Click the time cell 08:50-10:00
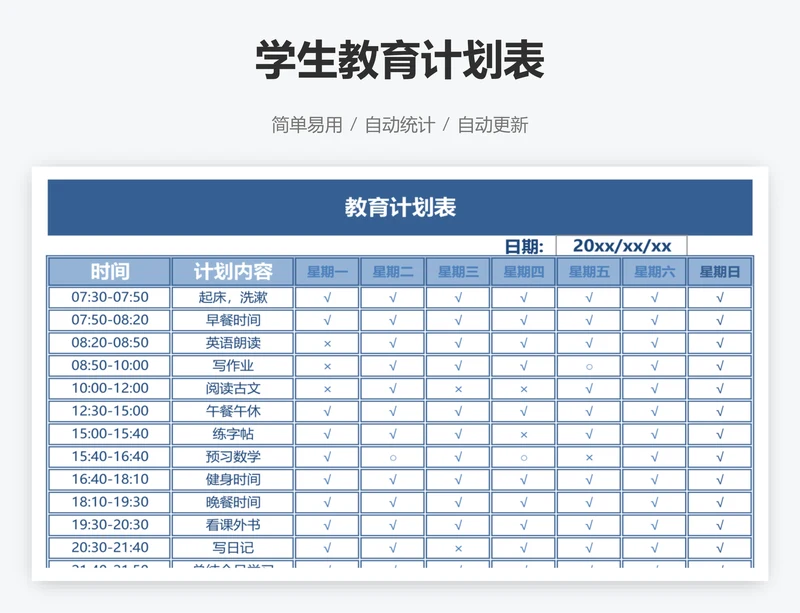The width and height of the screenshot is (800, 613). click(x=109, y=365)
